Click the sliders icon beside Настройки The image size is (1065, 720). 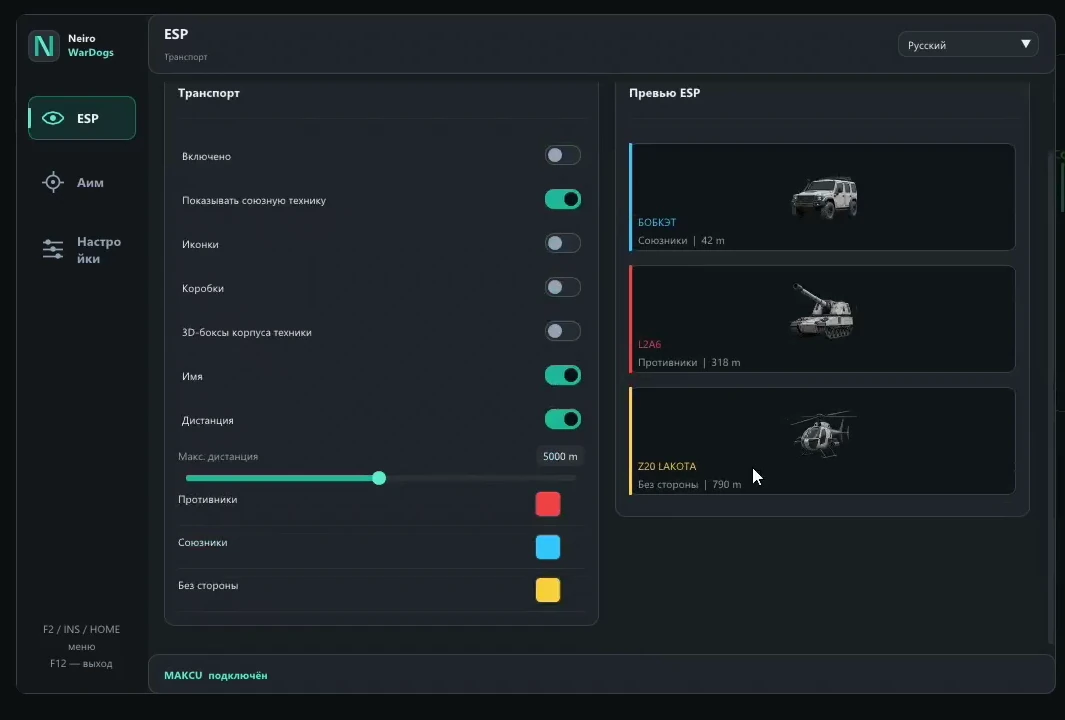point(53,249)
